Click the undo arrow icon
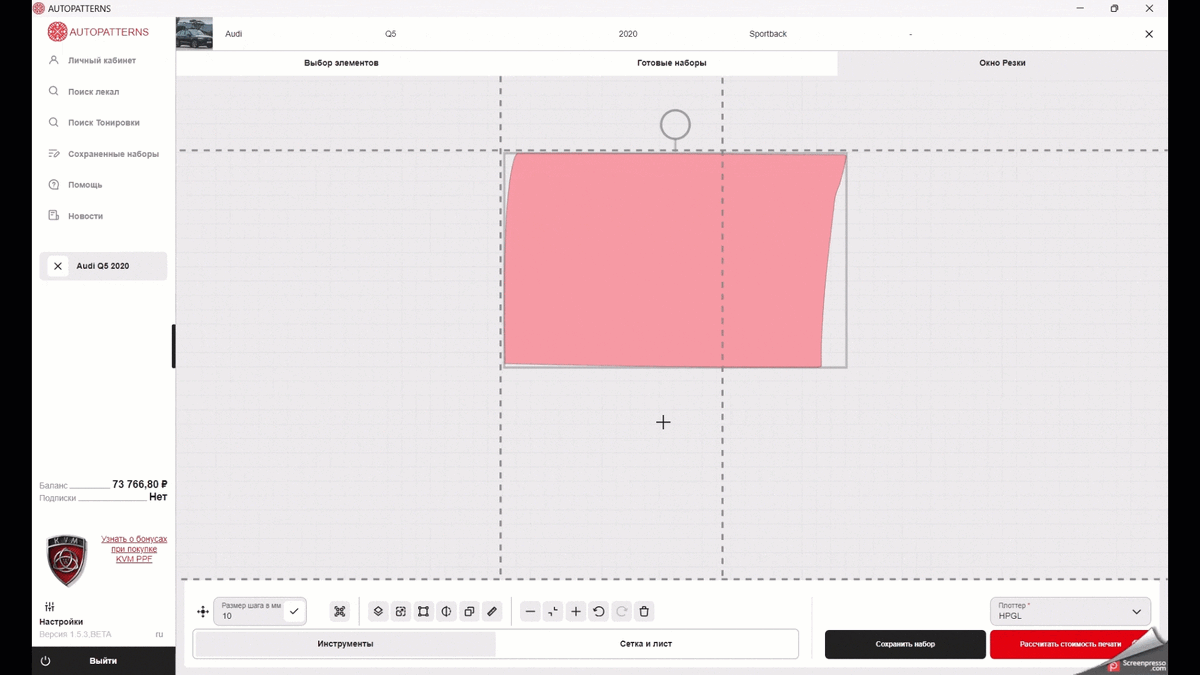The image size is (1200, 675). point(599,612)
